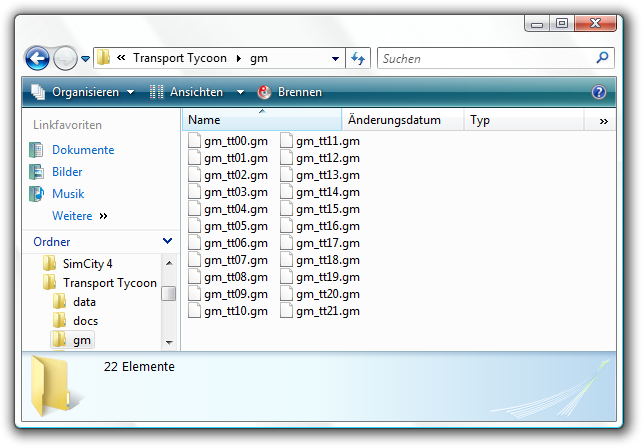642x447 pixels.
Task: Click the large folder icon in details pane
Action: click(51, 386)
